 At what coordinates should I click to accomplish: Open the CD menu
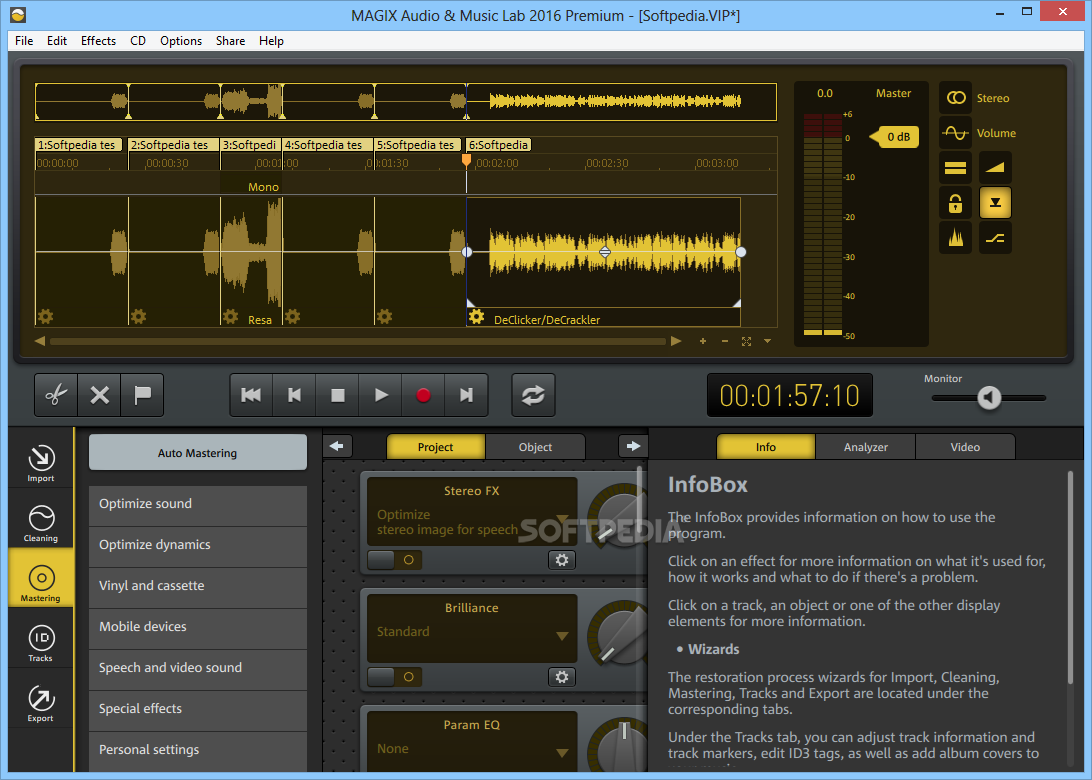click(x=138, y=40)
